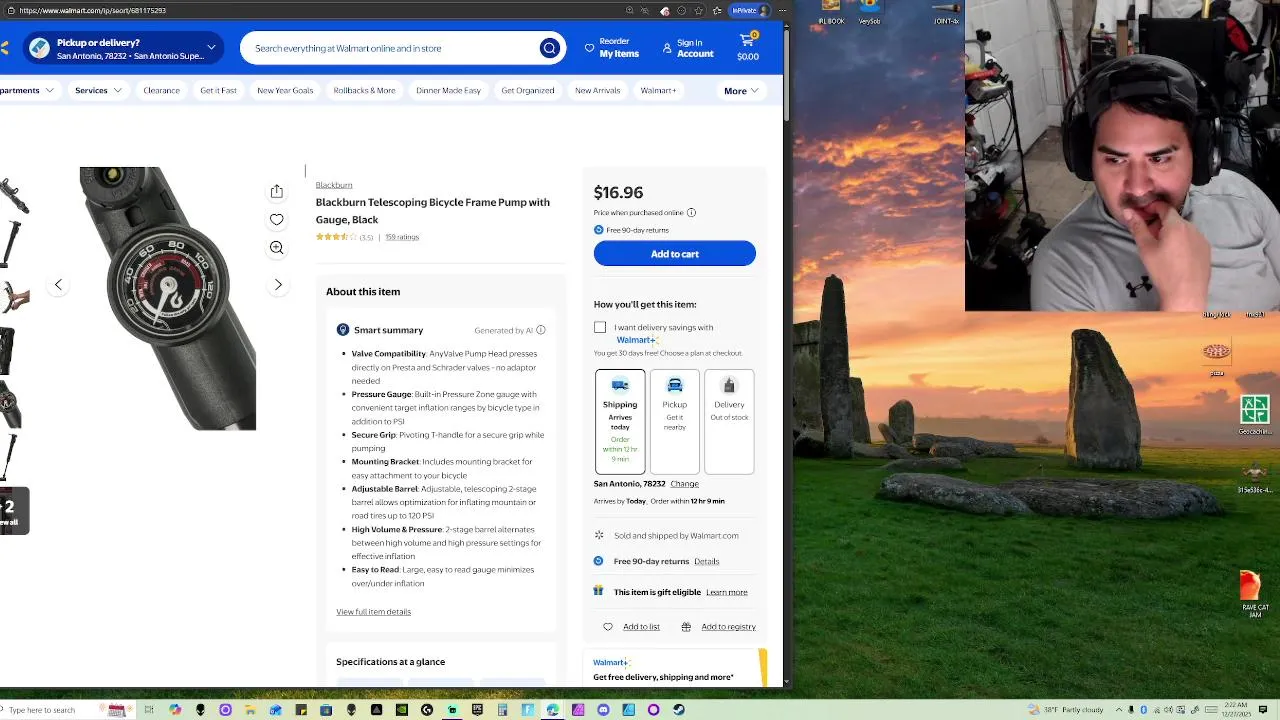Open the shopping cart icon showing $0.00
Viewport: 1280px width, 720px height.
[748, 46]
